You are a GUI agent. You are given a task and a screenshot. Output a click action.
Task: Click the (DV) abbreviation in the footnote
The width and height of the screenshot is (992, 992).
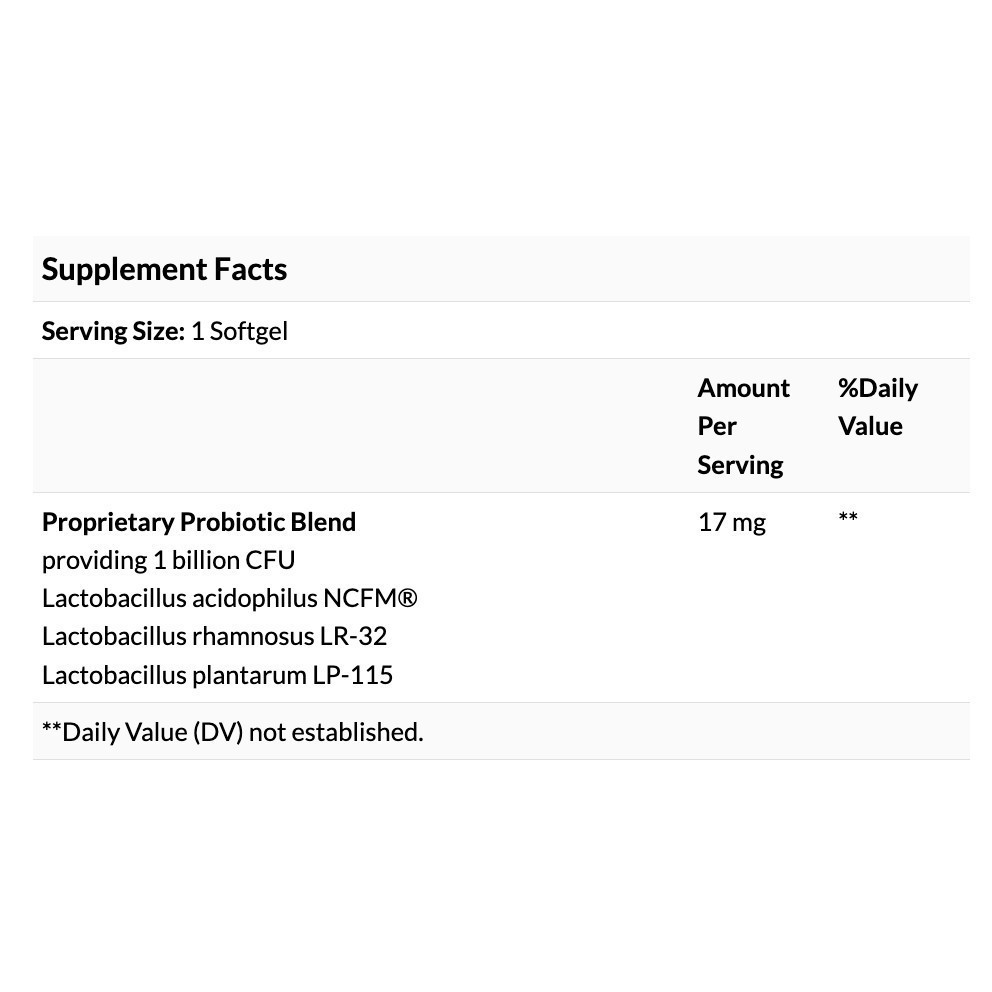[x=218, y=732]
